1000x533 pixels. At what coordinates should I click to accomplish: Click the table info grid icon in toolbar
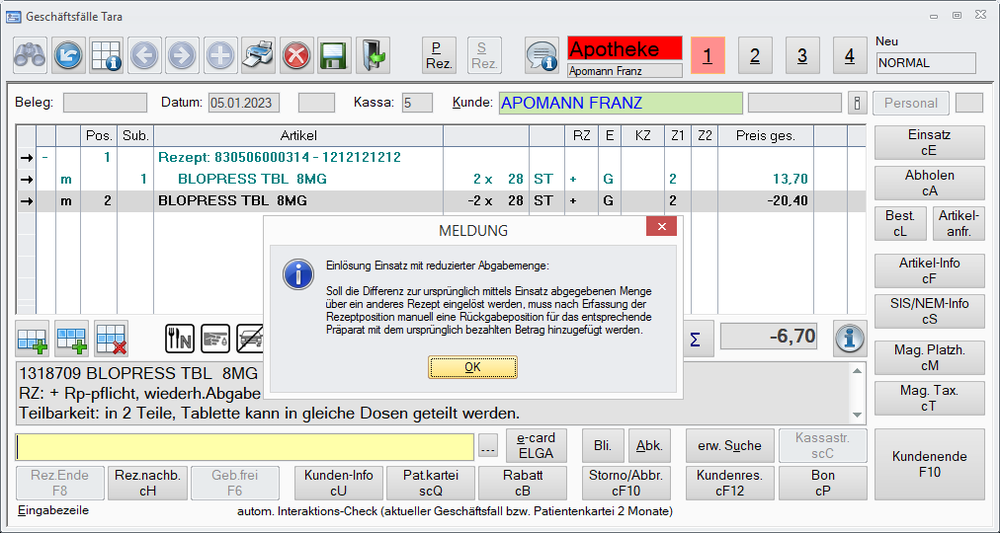pos(106,54)
